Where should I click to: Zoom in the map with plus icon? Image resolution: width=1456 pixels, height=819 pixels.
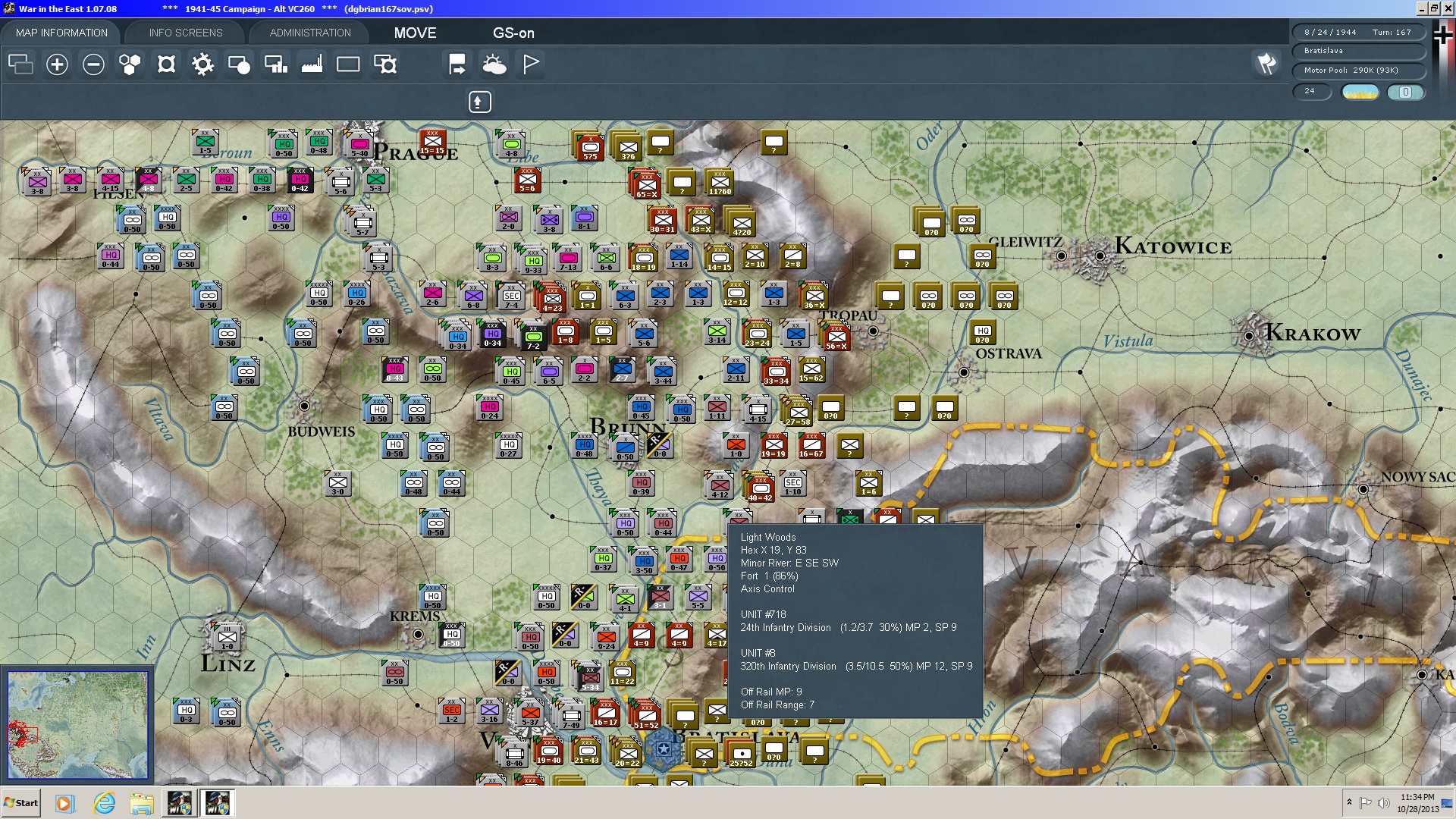click(x=57, y=64)
